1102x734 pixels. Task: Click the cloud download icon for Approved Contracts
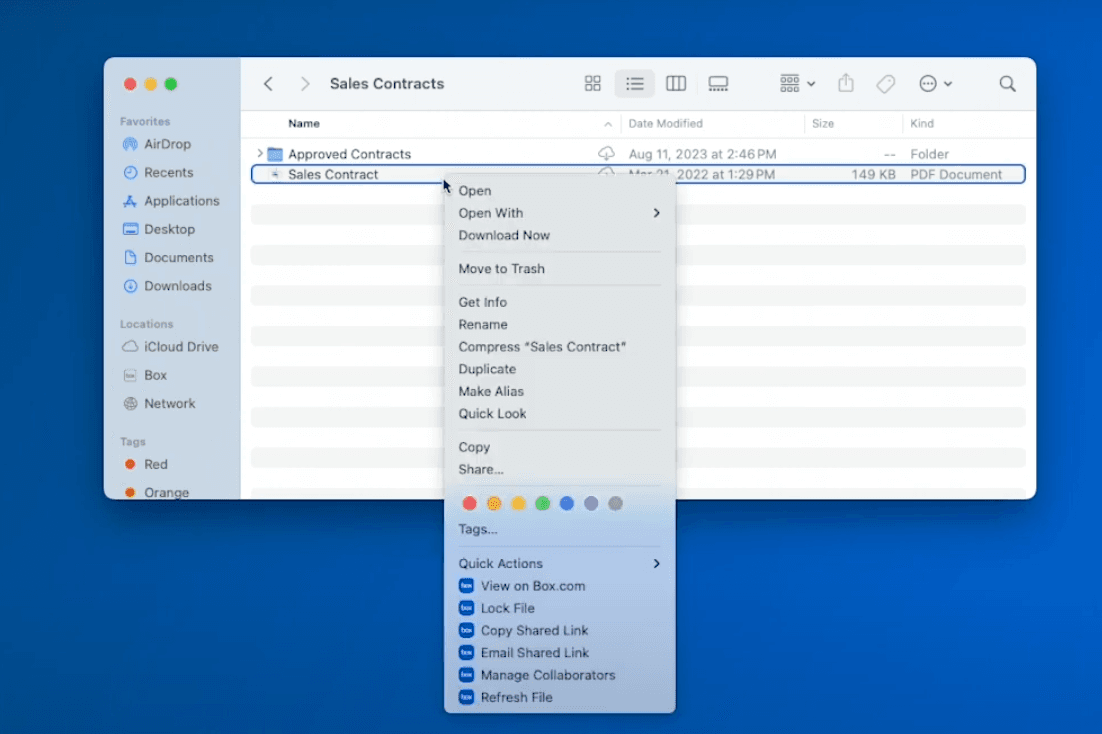[x=606, y=154]
